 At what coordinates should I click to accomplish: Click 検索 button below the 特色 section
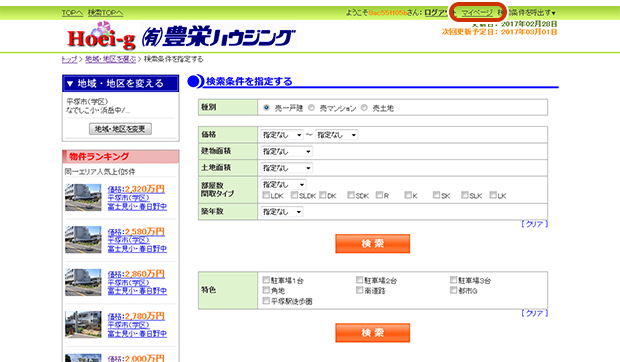(x=372, y=333)
